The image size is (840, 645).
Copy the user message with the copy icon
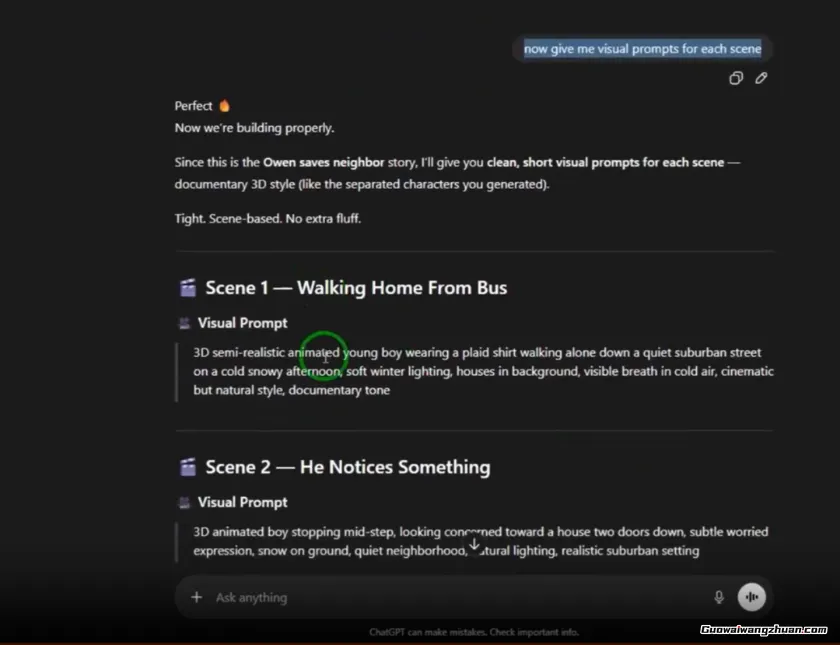[x=736, y=78]
